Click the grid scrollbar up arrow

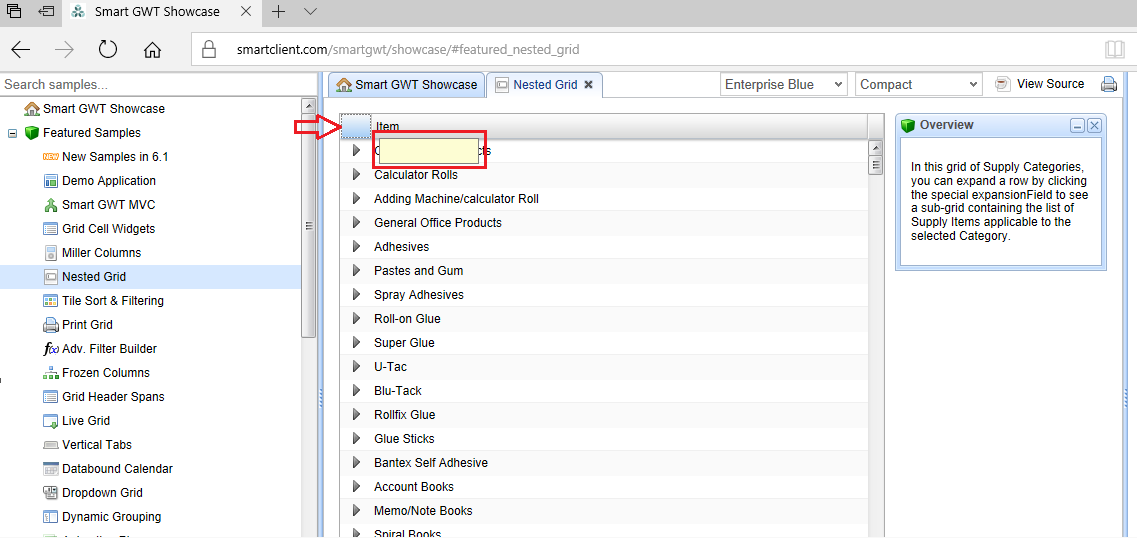(x=876, y=148)
